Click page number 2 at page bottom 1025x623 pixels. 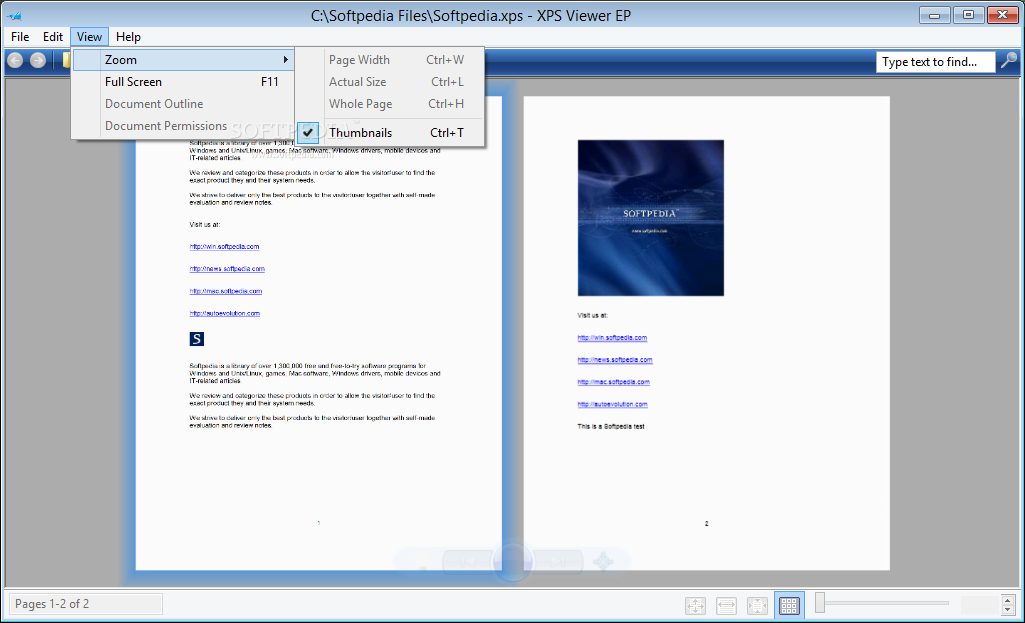[x=707, y=524]
